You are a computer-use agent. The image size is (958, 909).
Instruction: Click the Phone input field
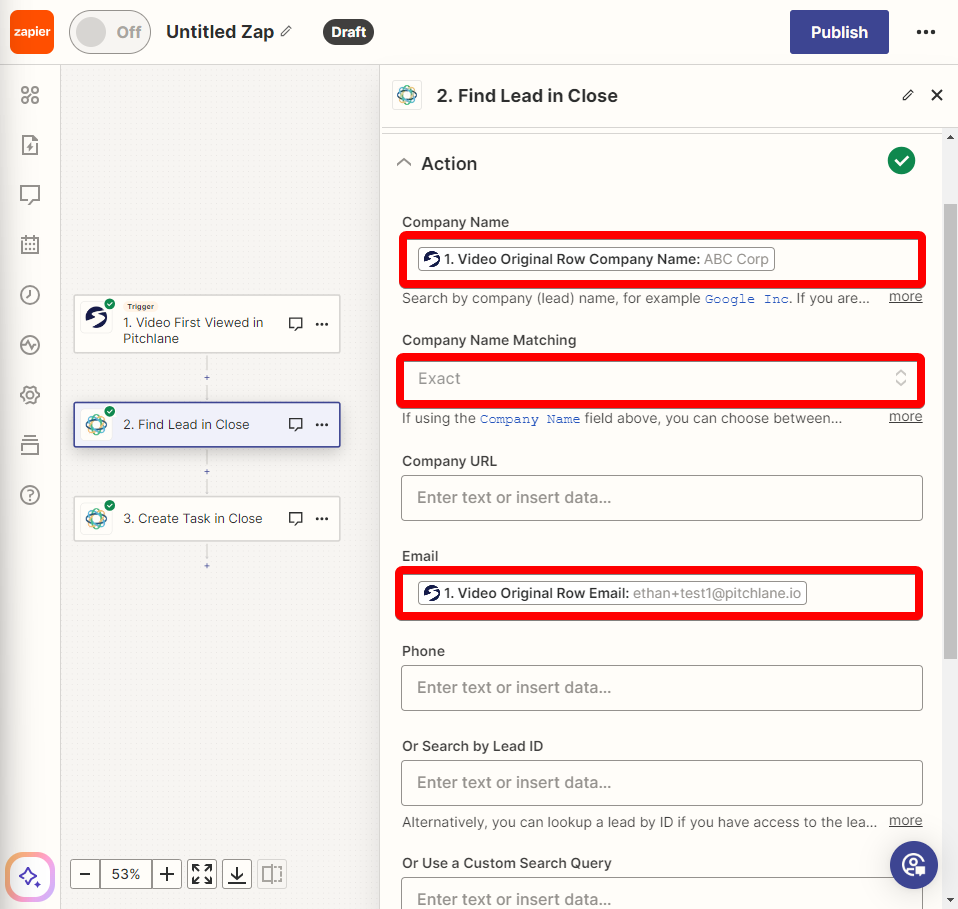click(662, 688)
